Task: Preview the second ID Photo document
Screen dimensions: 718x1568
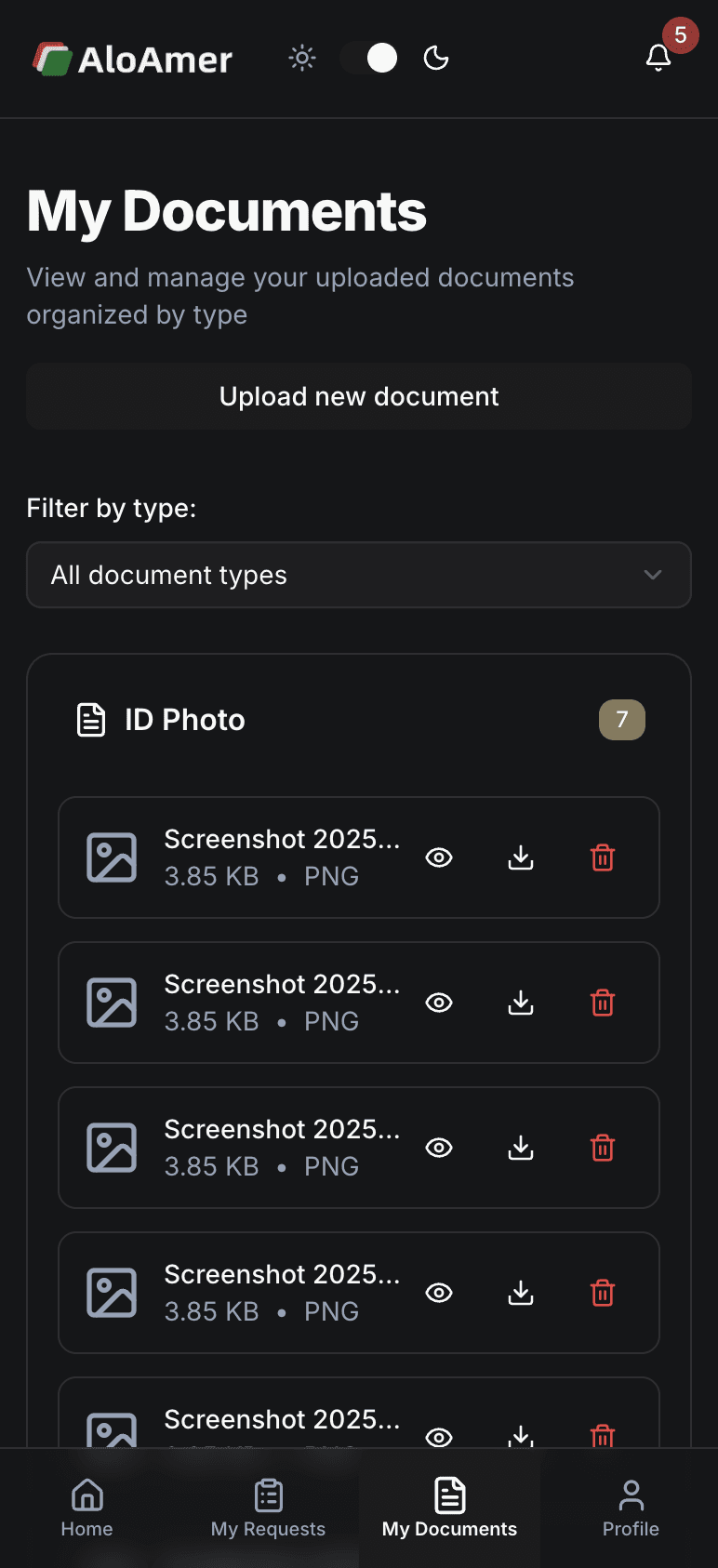Action: click(439, 1003)
